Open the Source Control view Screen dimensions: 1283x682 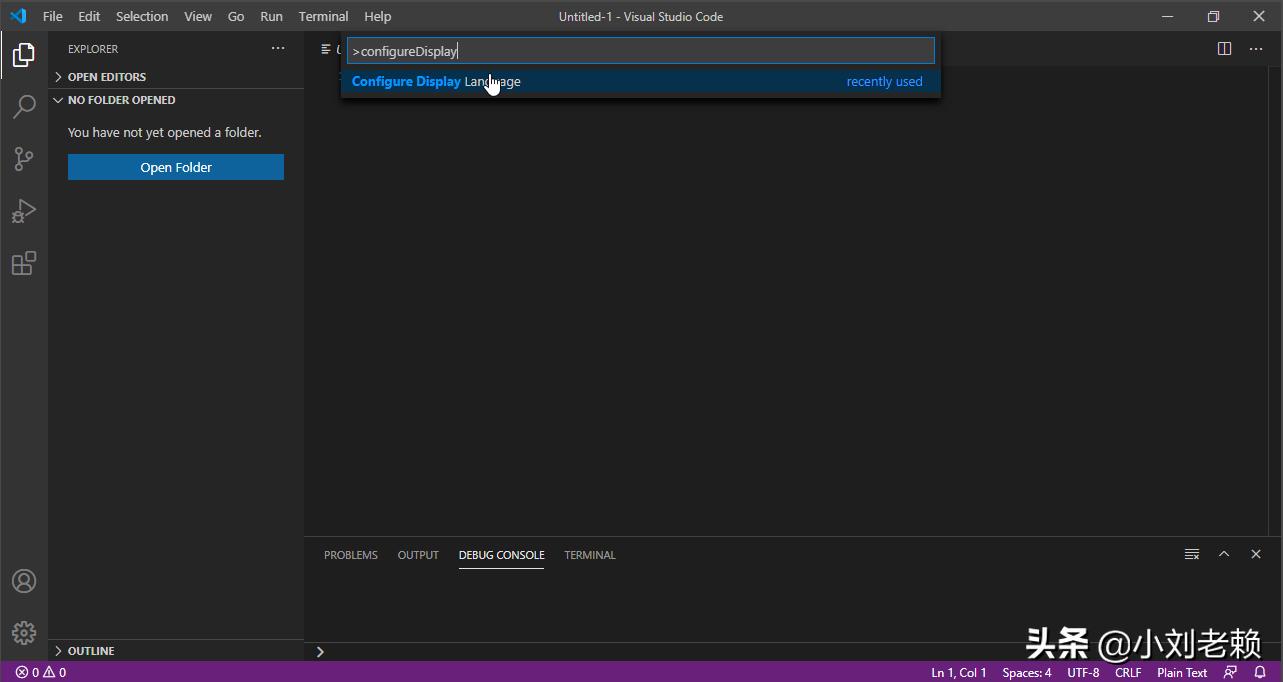click(x=23, y=158)
